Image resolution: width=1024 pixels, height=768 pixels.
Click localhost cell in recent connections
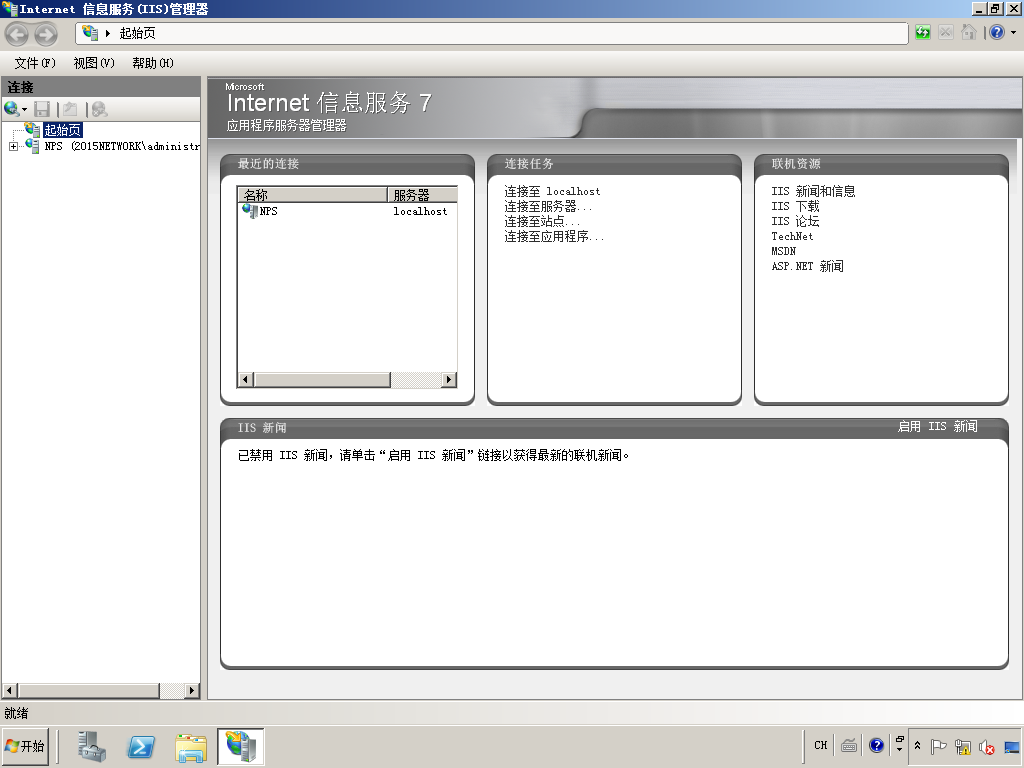click(x=420, y=212)
